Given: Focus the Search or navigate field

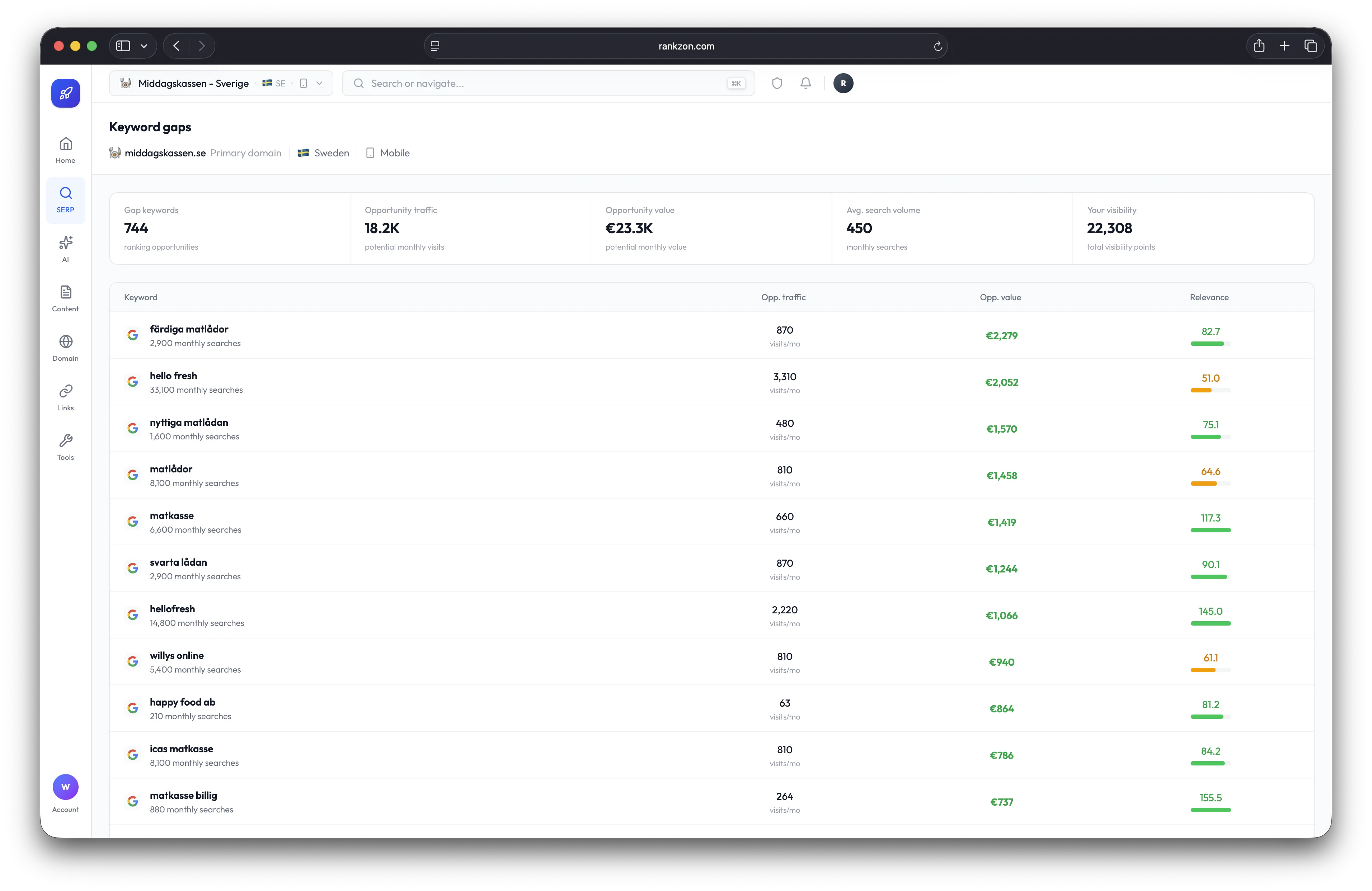Looking at the screenshot, I should (x=548, y=84).
